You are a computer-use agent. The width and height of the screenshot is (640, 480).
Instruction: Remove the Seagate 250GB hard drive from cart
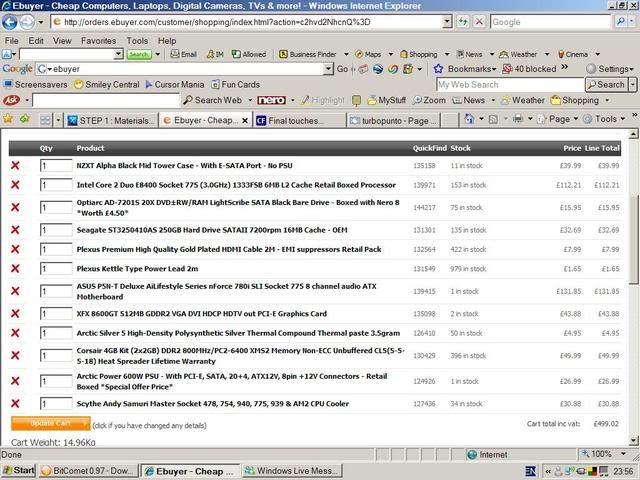tap(15, 230)
